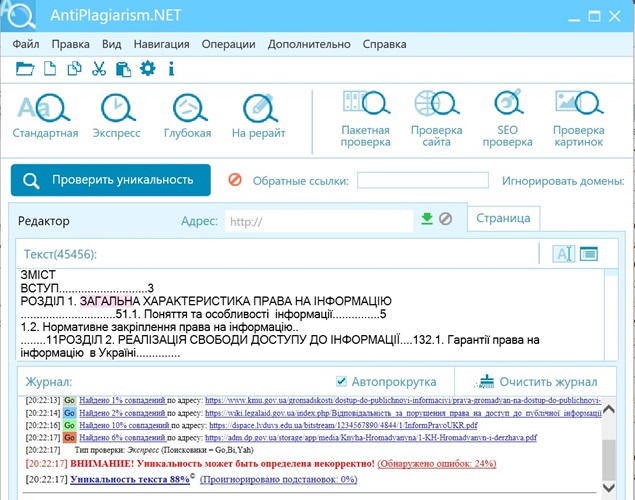
Task: Open the wiki.legalaid.gov.ua source link
Action: (x=403, y=413)
